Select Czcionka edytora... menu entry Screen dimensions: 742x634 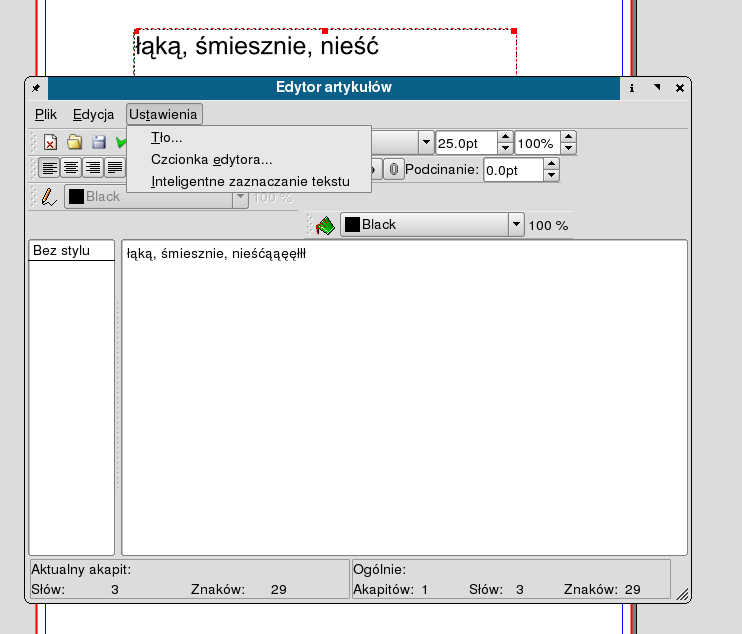click(211, 159)
